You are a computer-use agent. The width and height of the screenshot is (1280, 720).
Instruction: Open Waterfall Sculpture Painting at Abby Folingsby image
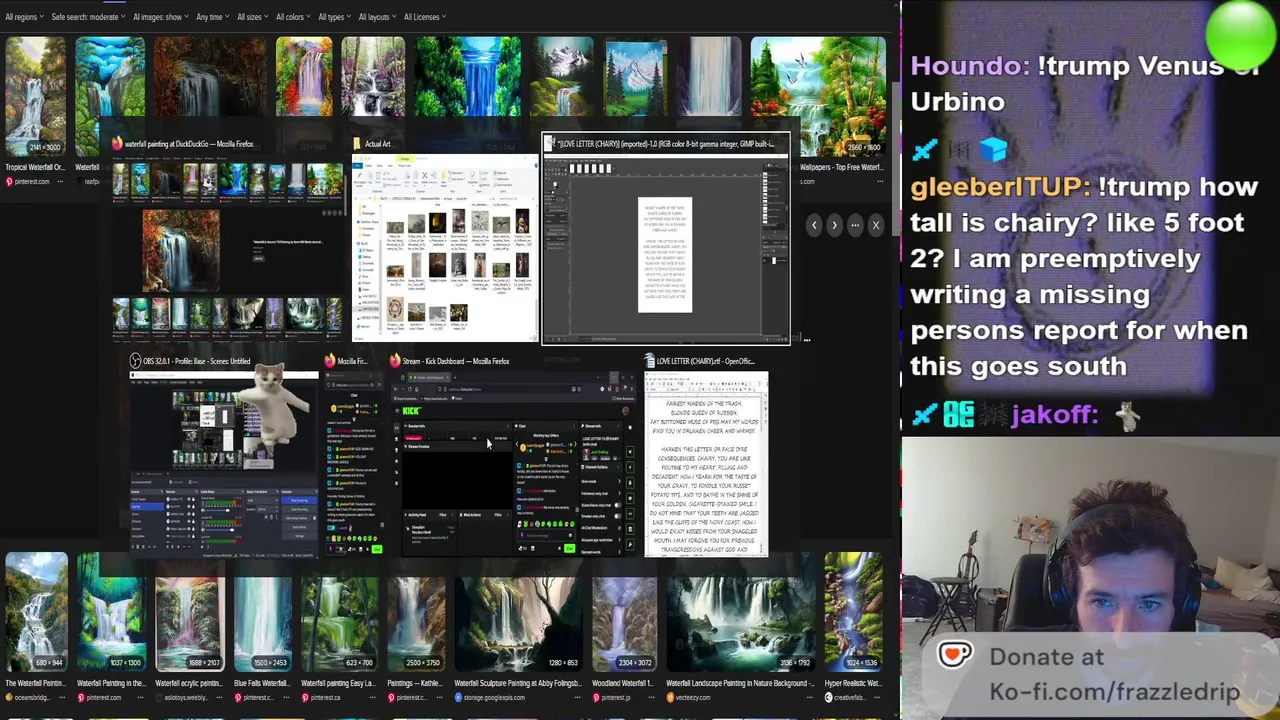pos(517,613)
